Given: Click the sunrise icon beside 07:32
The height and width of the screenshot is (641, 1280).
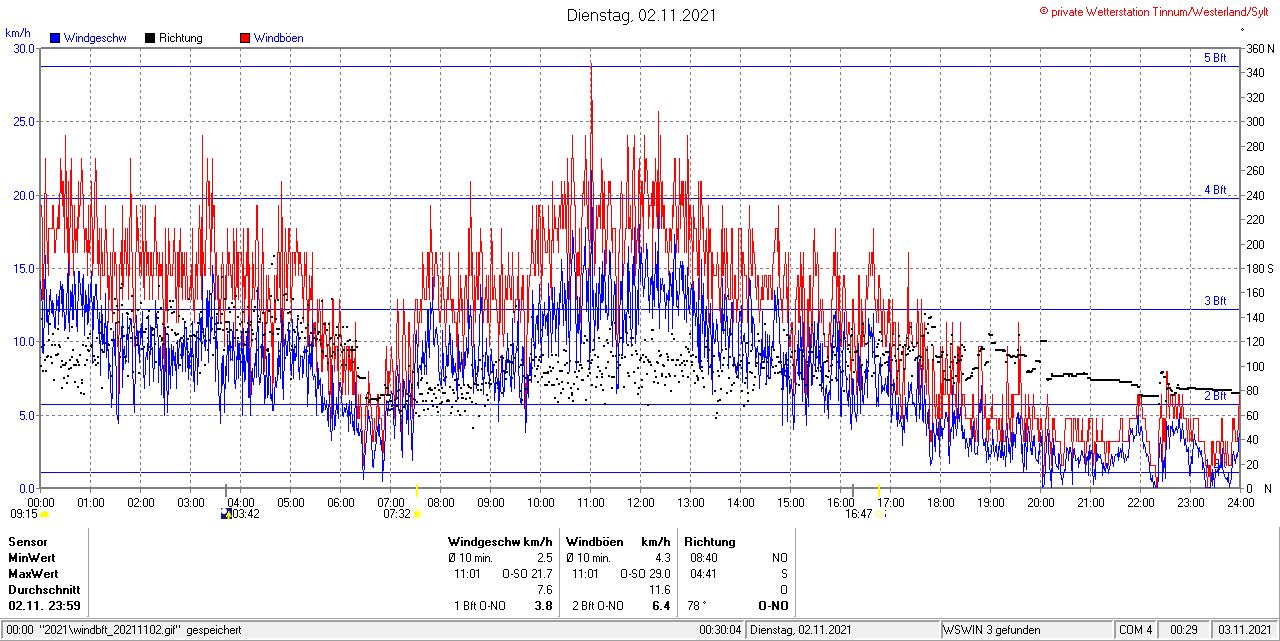Looking at the screenshot, I should click(417, 514).
